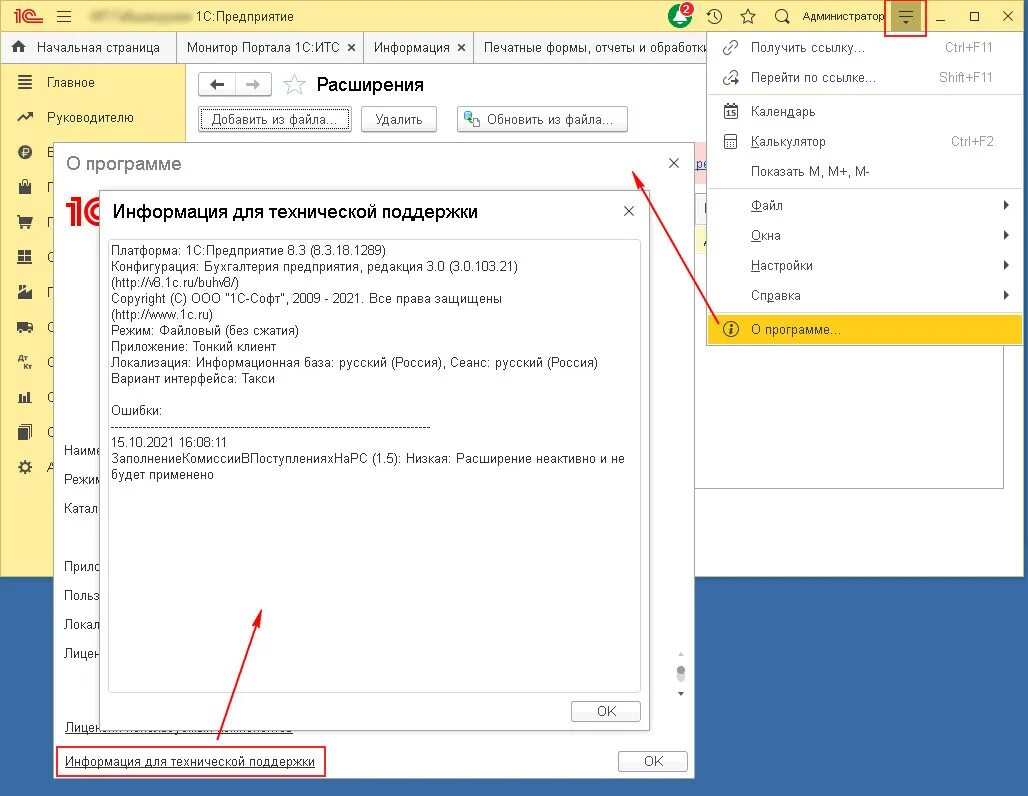Image resolution: width=1028 pixels, height=796 pixels.
Task: Open the Дт/Кт operations sidebar icon
Action: point(25,362)
